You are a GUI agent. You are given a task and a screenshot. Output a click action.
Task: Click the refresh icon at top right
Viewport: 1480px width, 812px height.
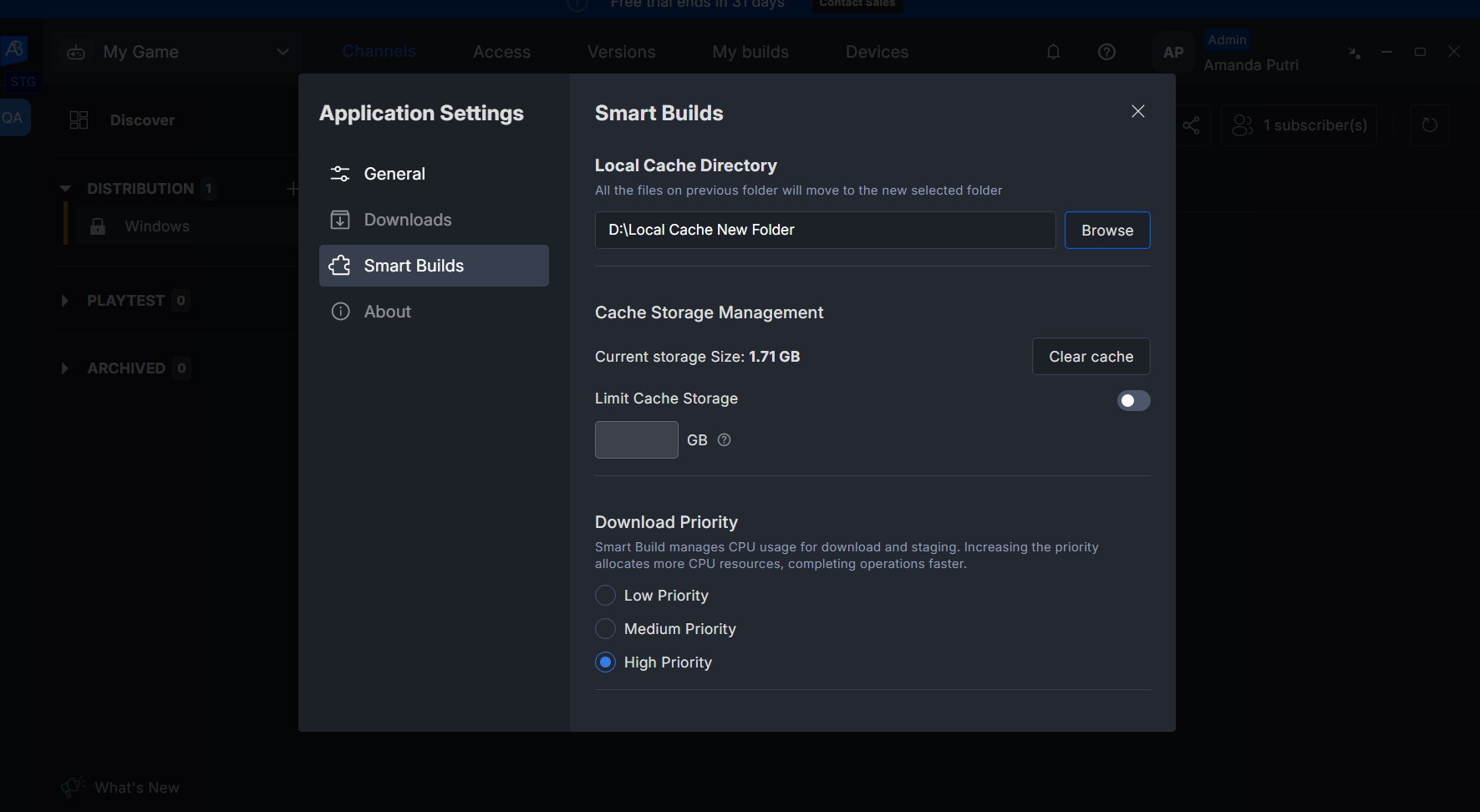pyautogui.click(x=1430, y=125)
